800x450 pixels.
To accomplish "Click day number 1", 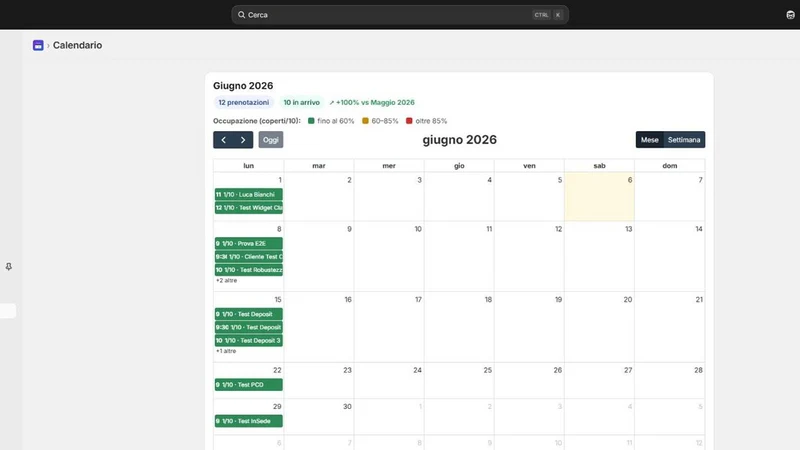I will pos(280,180).
